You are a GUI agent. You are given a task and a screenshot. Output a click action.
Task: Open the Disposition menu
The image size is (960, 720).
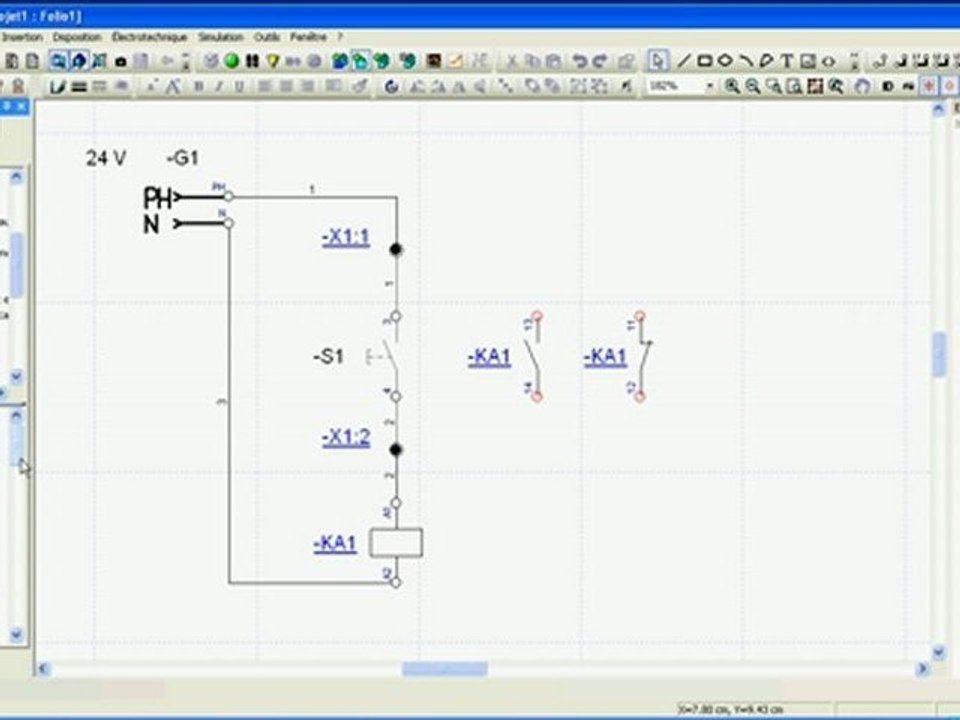click(77, 37)
